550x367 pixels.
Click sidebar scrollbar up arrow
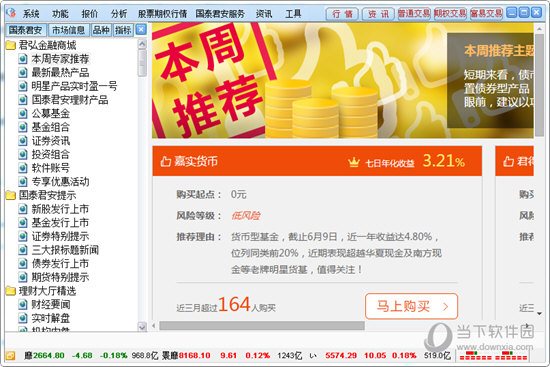[x=142, y=44]
